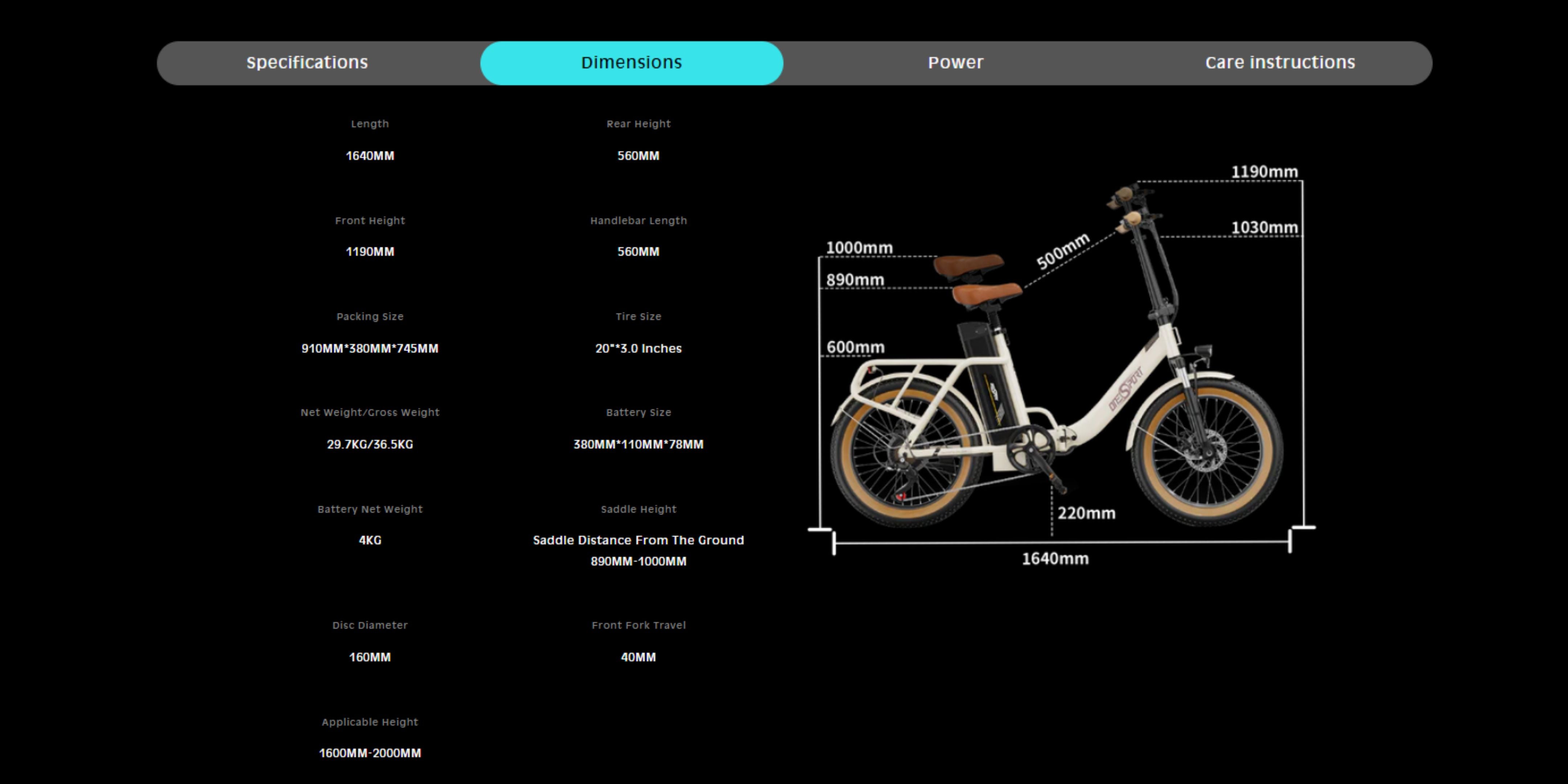
Task: Click the 1640mm label under the bike
Action: tap(1055, 559)
